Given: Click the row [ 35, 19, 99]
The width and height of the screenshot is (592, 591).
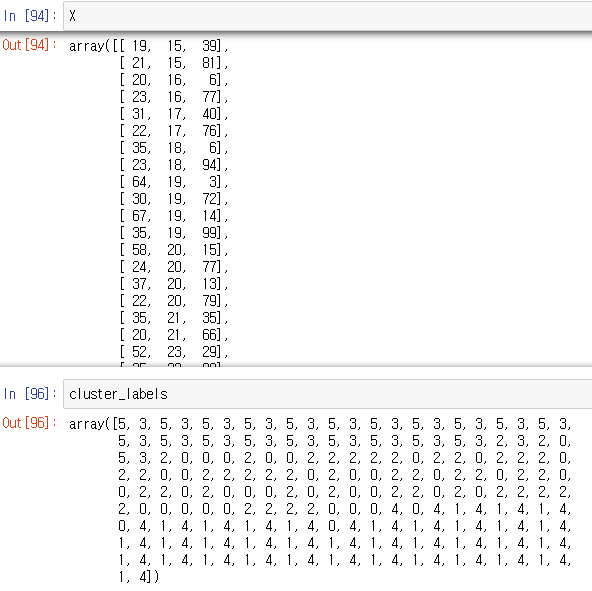Looking at the screenshot, I should coord(174,233).
